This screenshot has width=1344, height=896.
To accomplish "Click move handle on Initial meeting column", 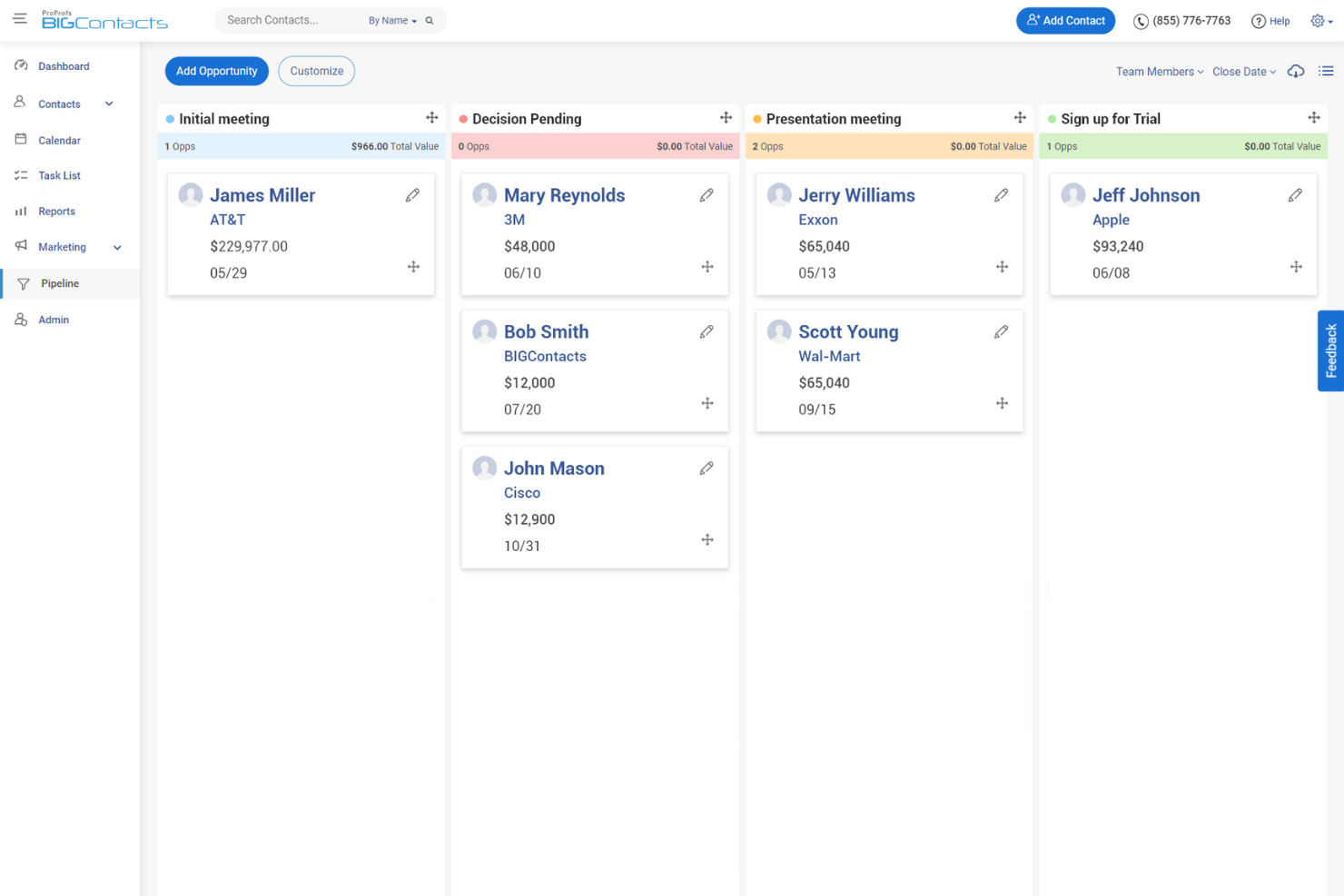I will tap(432, 118).
